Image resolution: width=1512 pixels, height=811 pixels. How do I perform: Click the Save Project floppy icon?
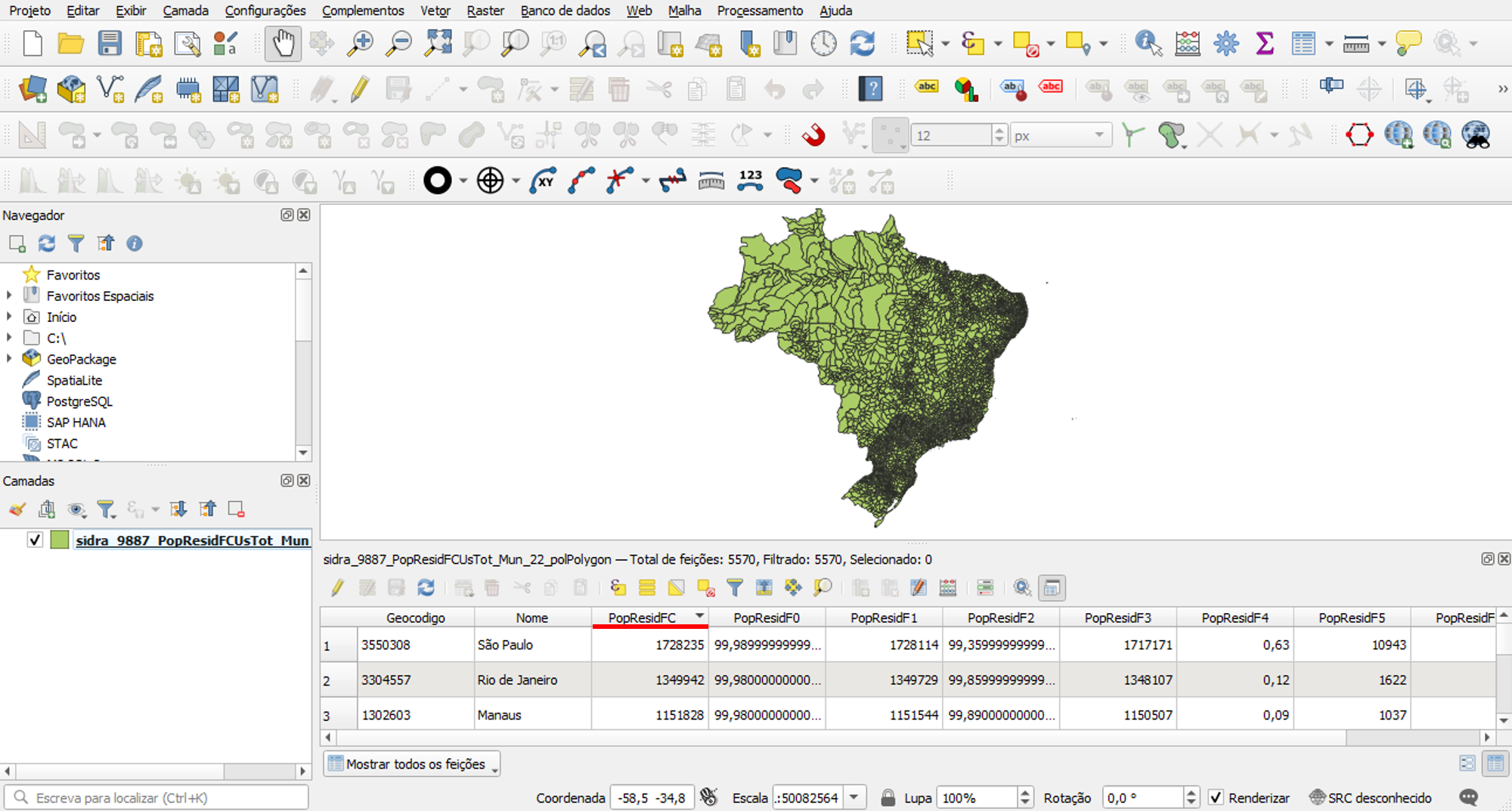110,43
